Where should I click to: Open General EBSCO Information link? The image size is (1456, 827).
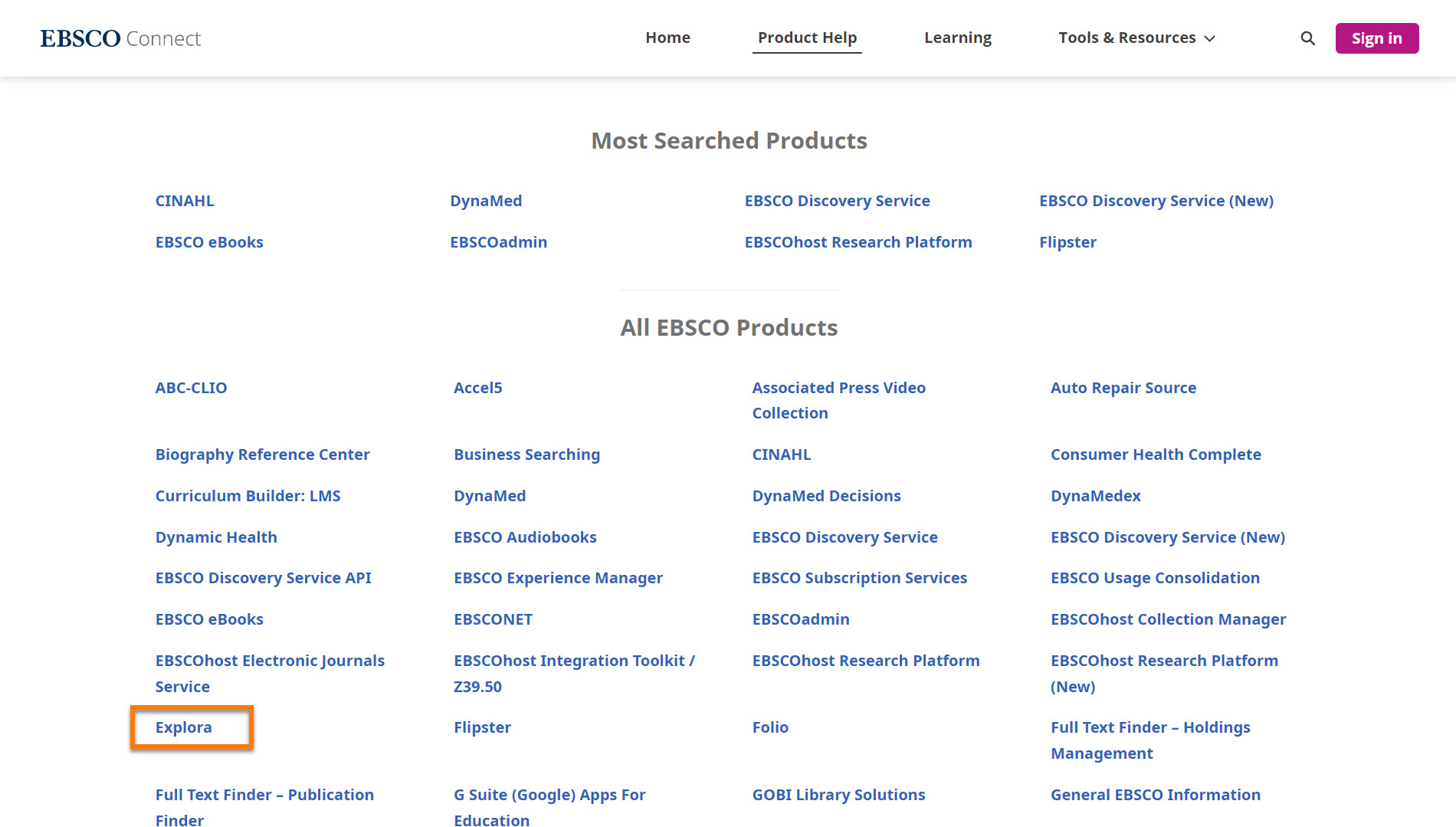1155,795
